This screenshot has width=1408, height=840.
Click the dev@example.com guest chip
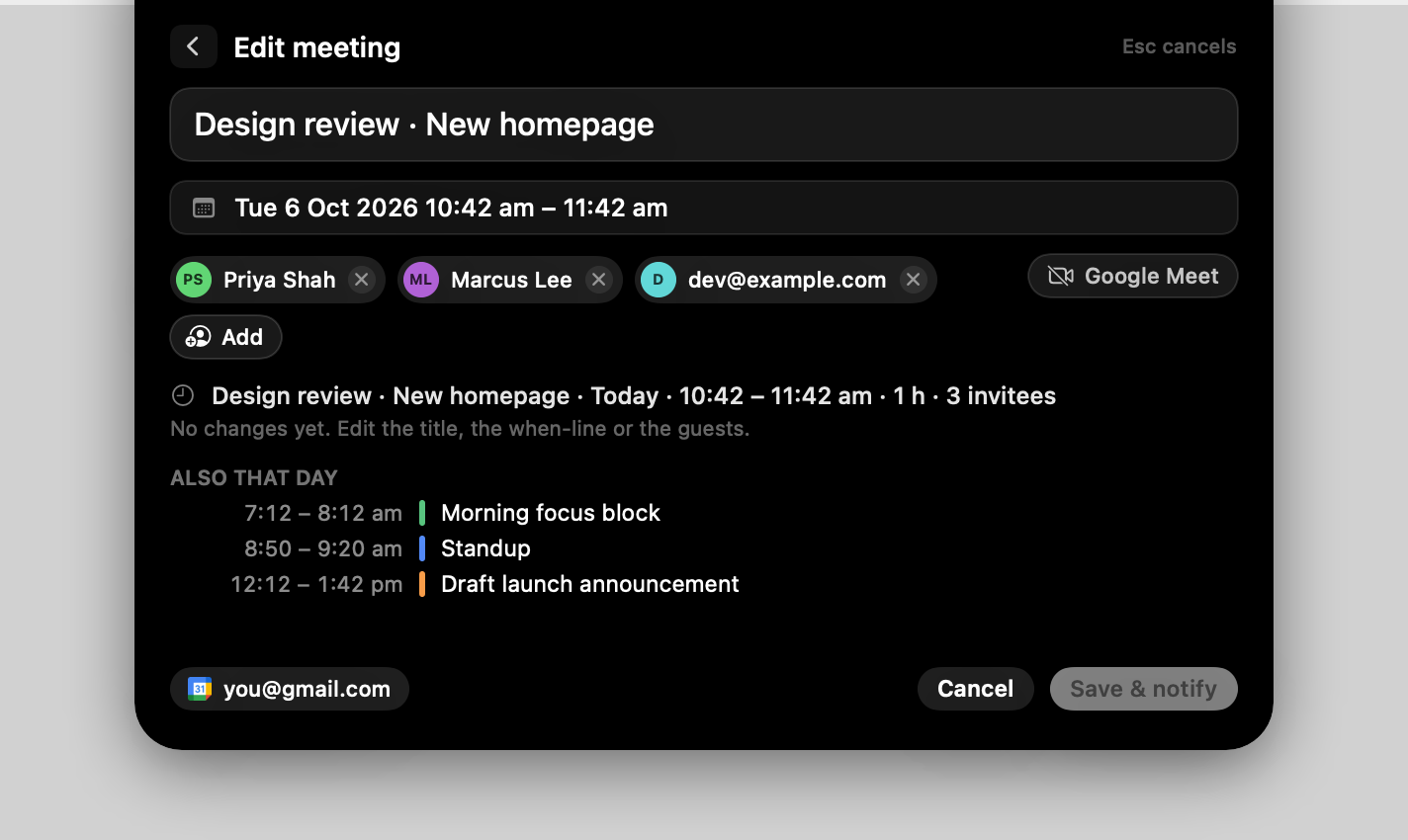click(786, 280)
